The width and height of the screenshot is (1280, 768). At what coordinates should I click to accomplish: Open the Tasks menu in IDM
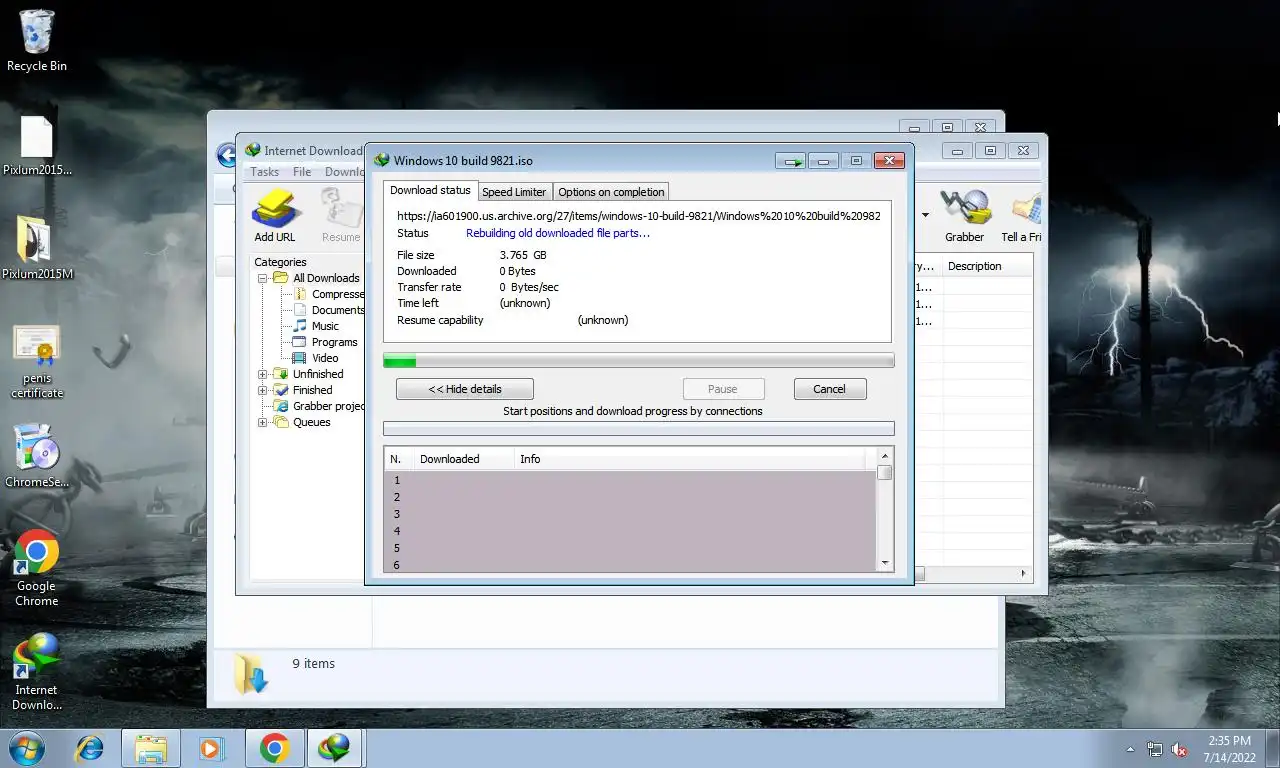point(265,172)
